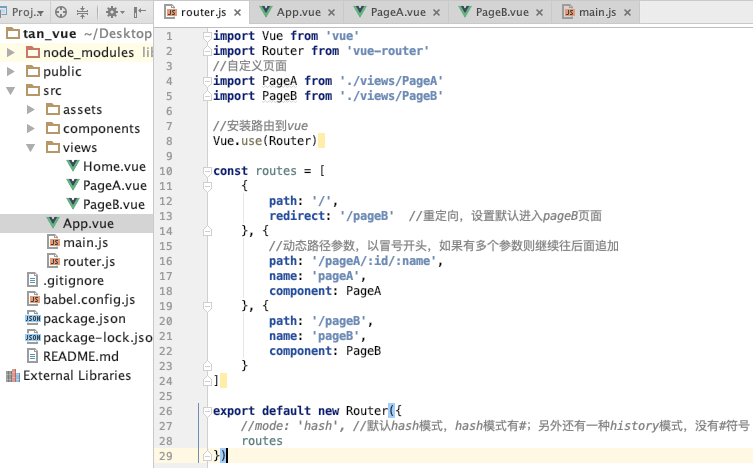
Task: Click the '/pageA/:id/:name' path string
Action: pos(374,261)
